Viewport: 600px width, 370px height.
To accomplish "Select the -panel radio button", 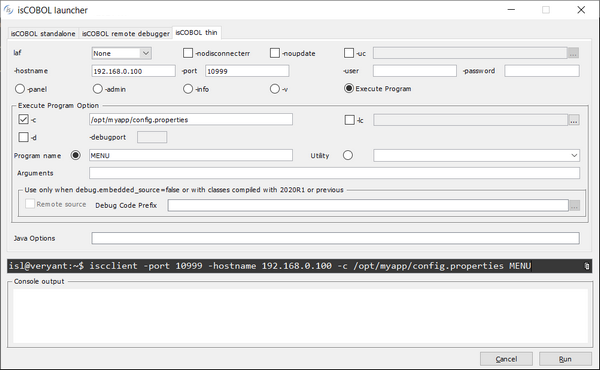I will [20, 89].
